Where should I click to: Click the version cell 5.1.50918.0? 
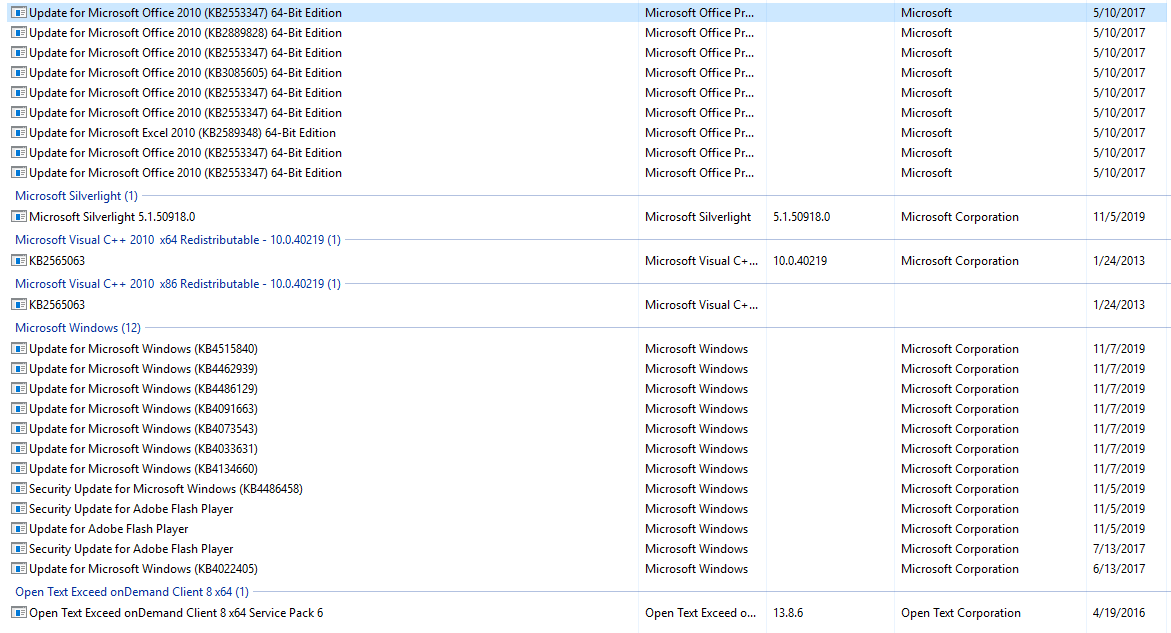click(801, 216)
